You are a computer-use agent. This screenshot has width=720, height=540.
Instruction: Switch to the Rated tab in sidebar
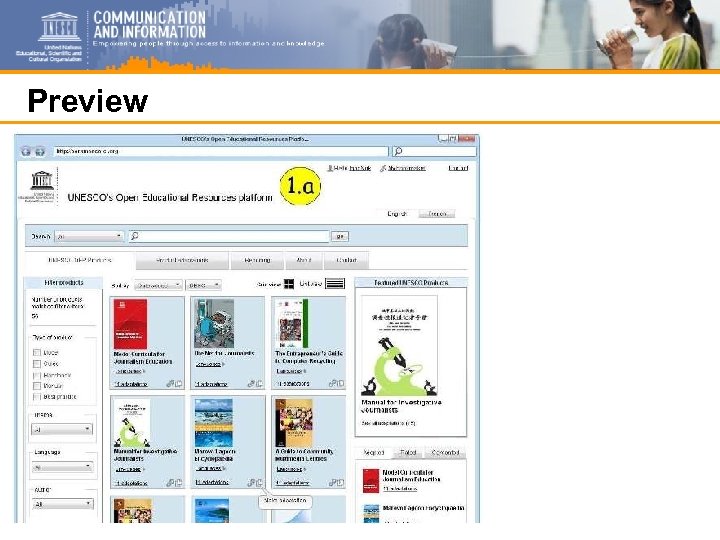point(408,453)
